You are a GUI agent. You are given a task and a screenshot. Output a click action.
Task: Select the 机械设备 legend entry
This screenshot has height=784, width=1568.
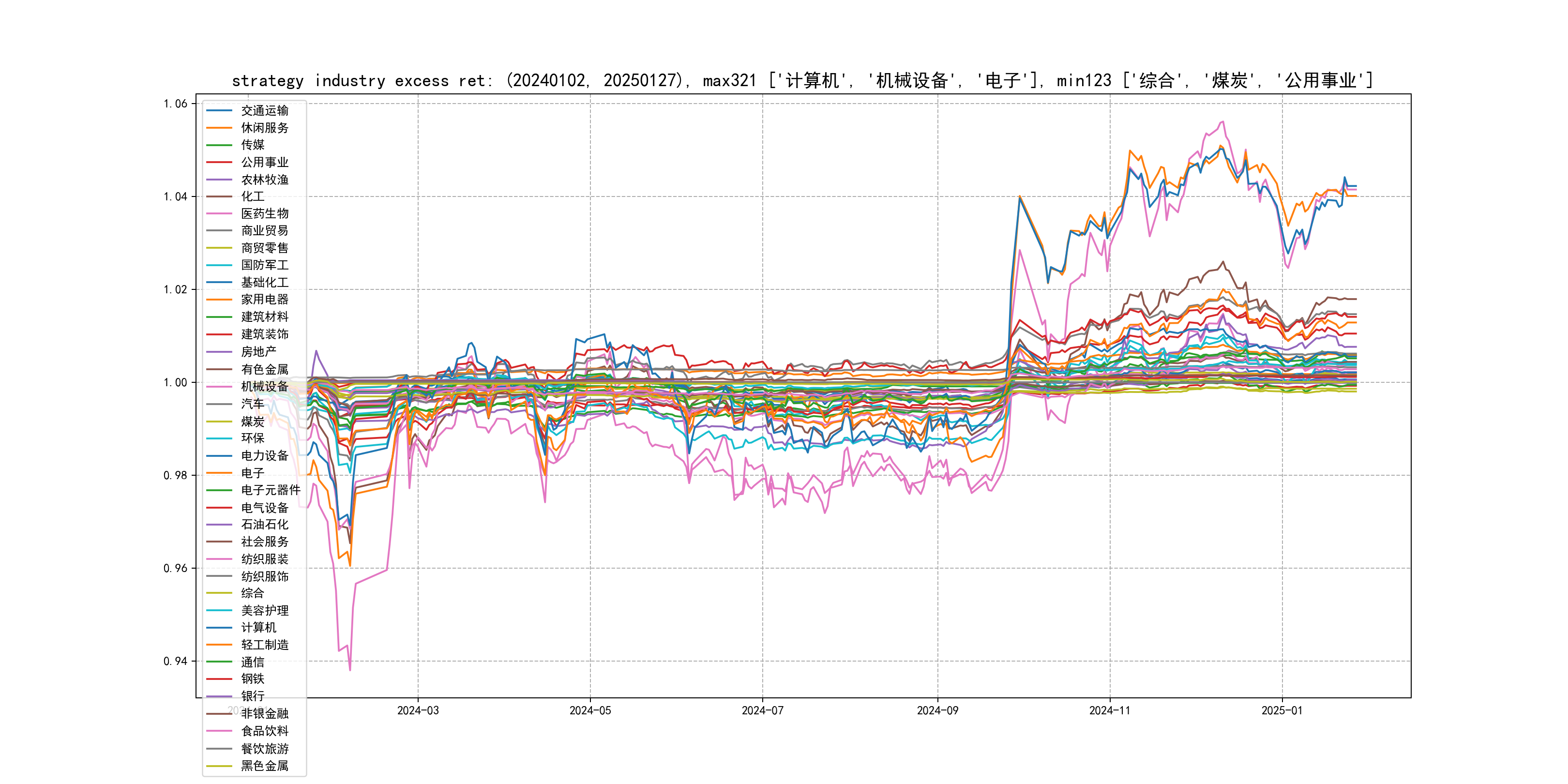coord(264,387)
